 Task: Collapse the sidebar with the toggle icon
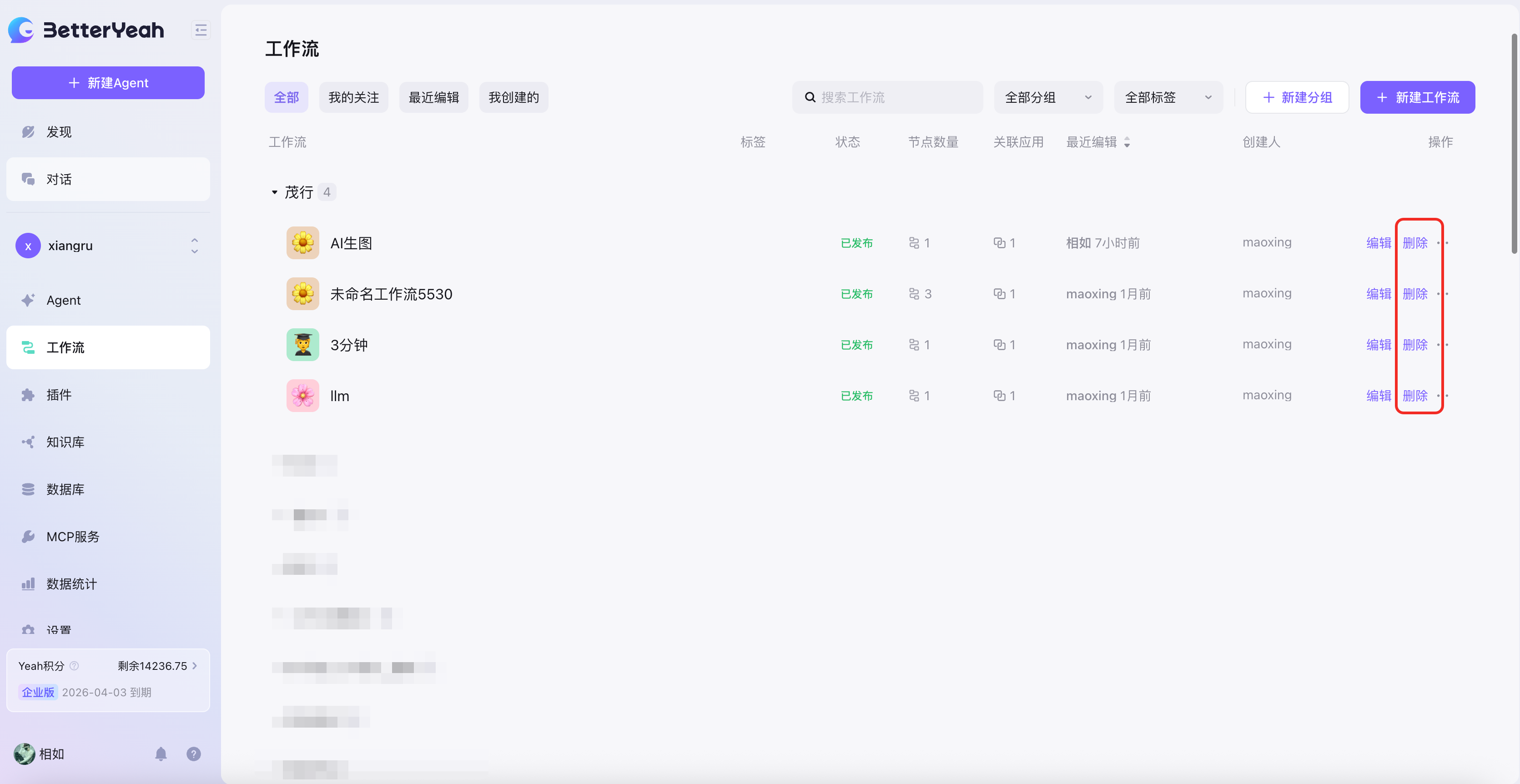pyautogui.click(x=201, y=30)
